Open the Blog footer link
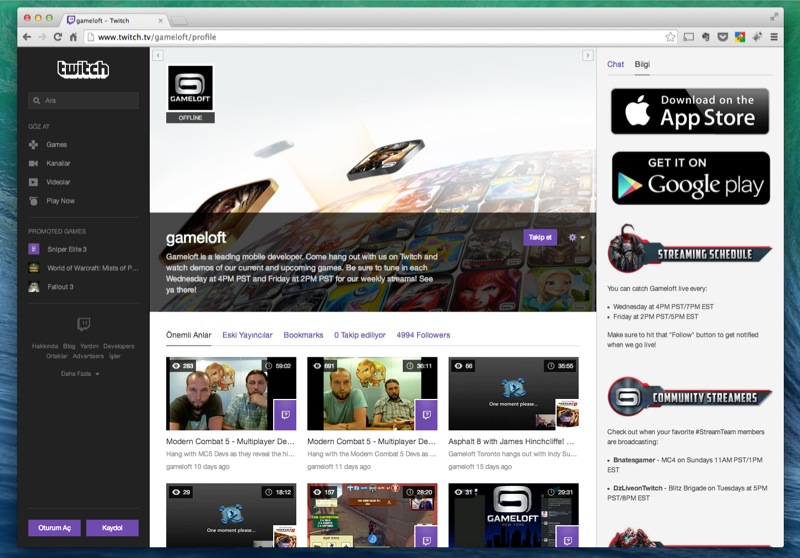 pyautogui.click(x=69, y=346)
